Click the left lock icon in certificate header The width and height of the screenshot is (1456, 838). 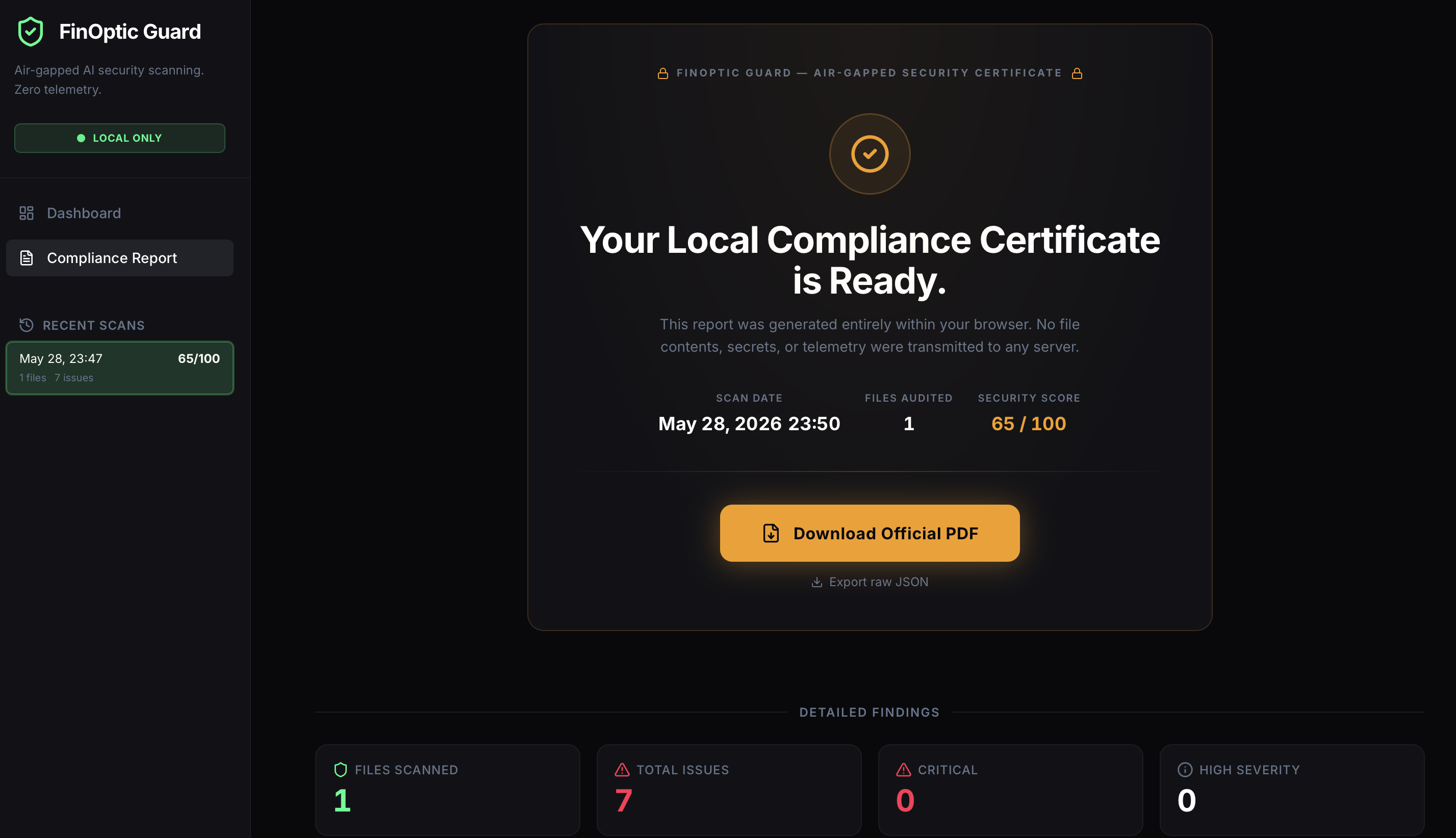[662, 73]
